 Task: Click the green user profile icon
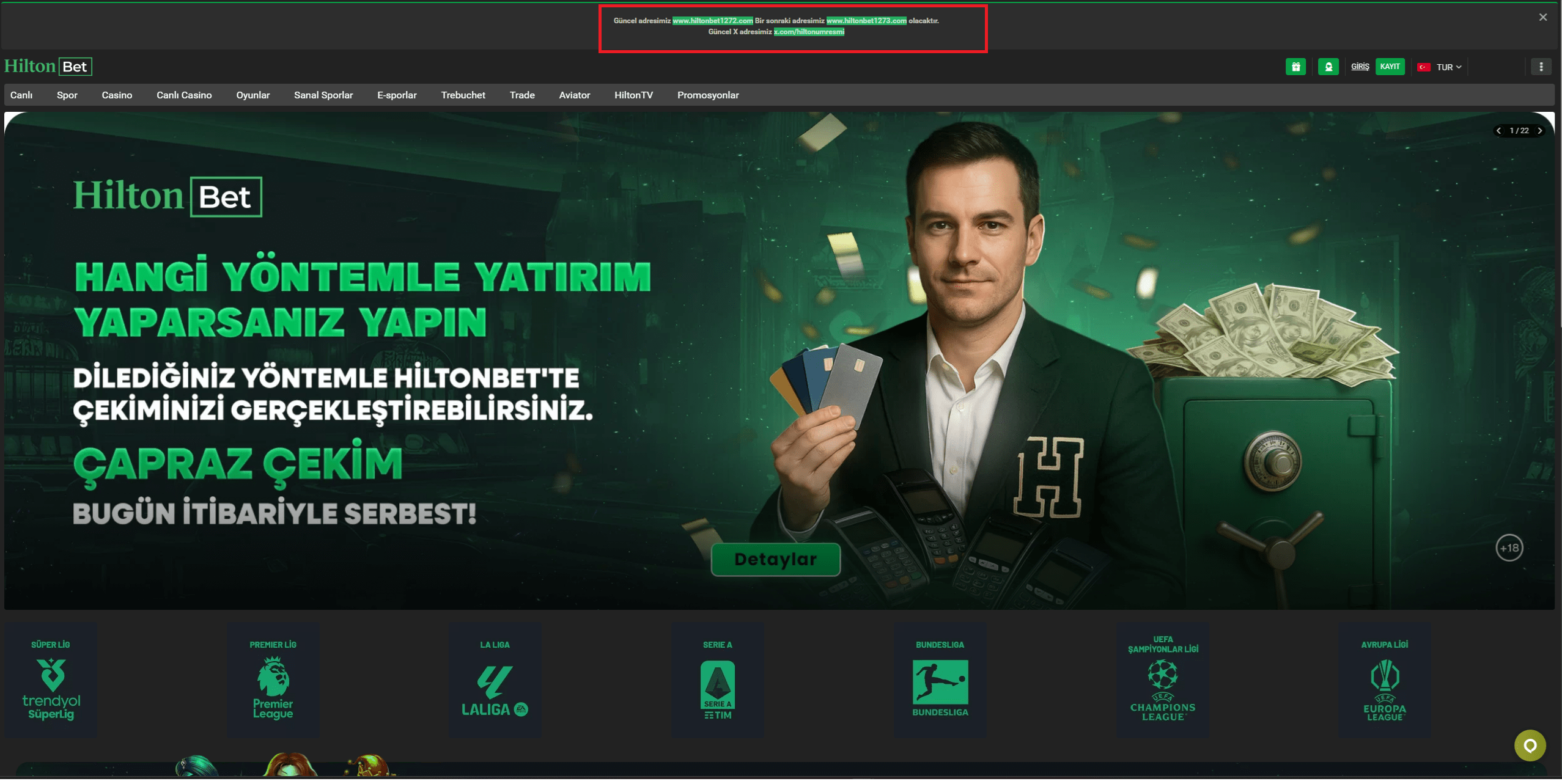point(1328,67)
